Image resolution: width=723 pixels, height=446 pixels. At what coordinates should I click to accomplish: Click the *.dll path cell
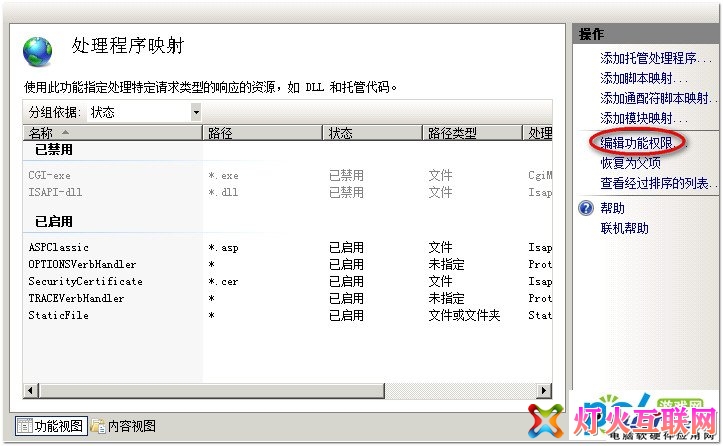coord(223,192)
